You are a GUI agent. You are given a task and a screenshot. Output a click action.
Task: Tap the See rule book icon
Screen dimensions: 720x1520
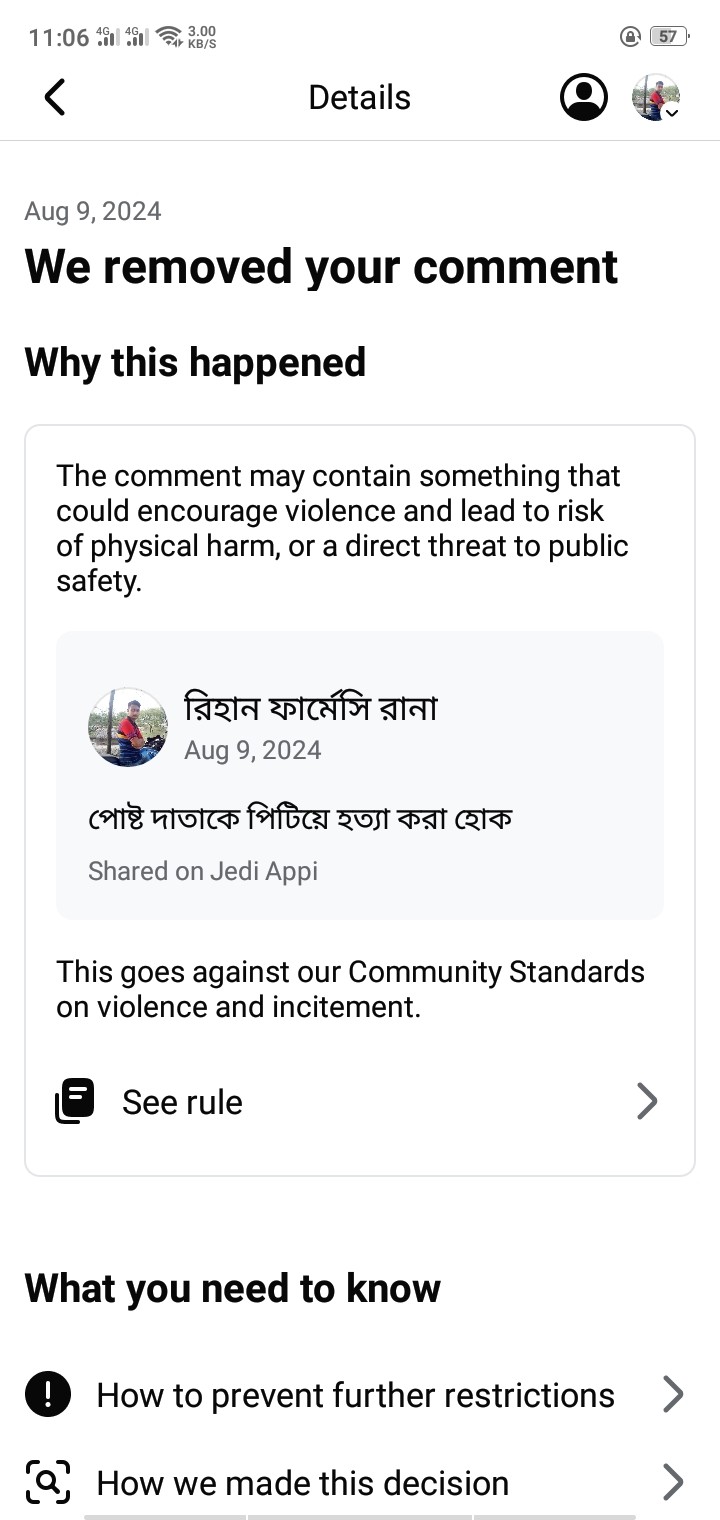75,1101
